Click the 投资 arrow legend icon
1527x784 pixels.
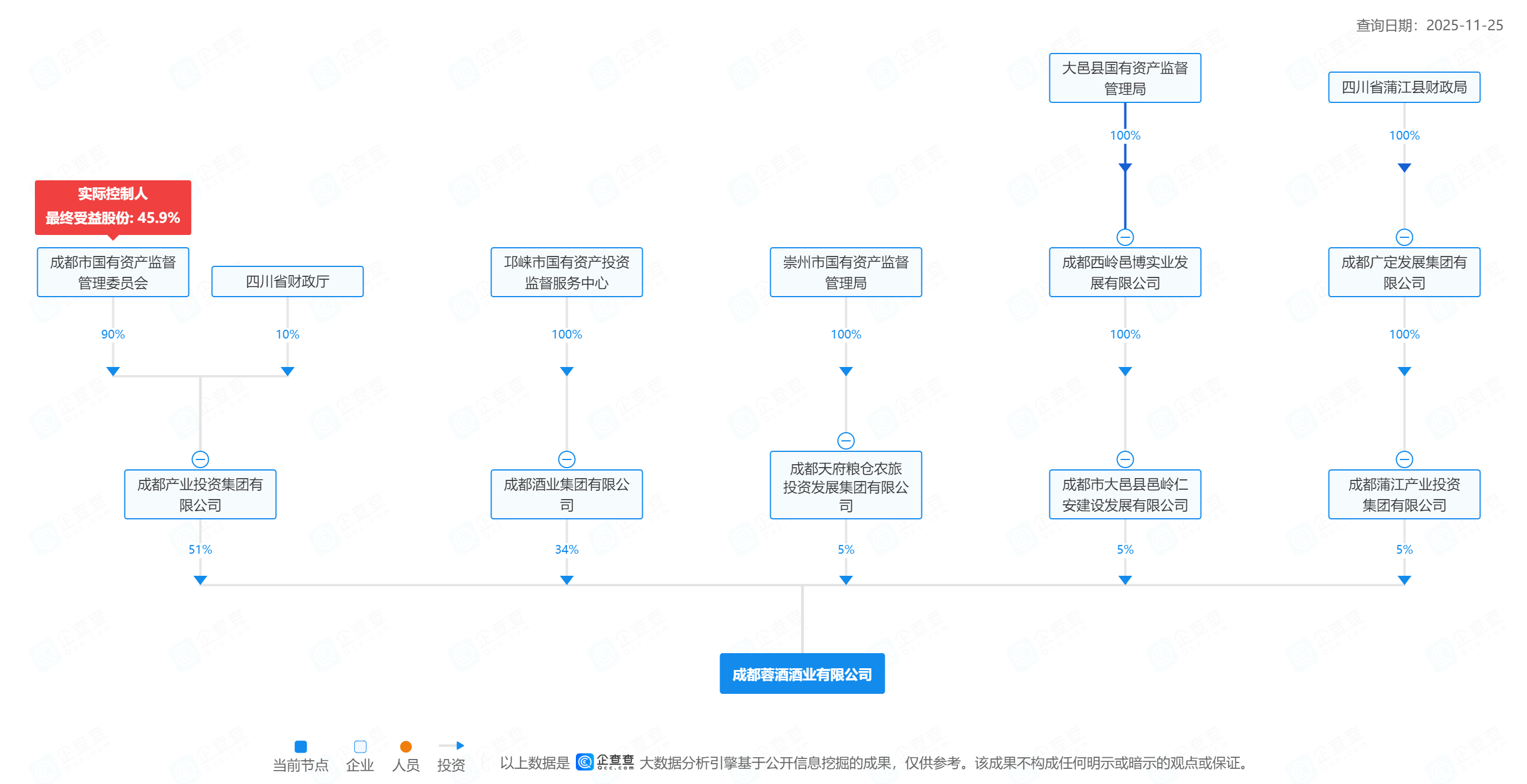click(451, 746)
